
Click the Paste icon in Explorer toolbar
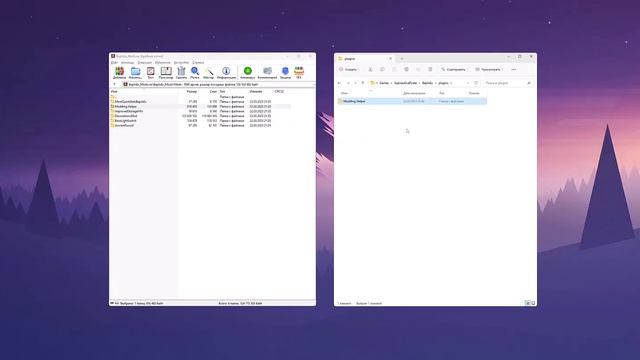point(394,69)
